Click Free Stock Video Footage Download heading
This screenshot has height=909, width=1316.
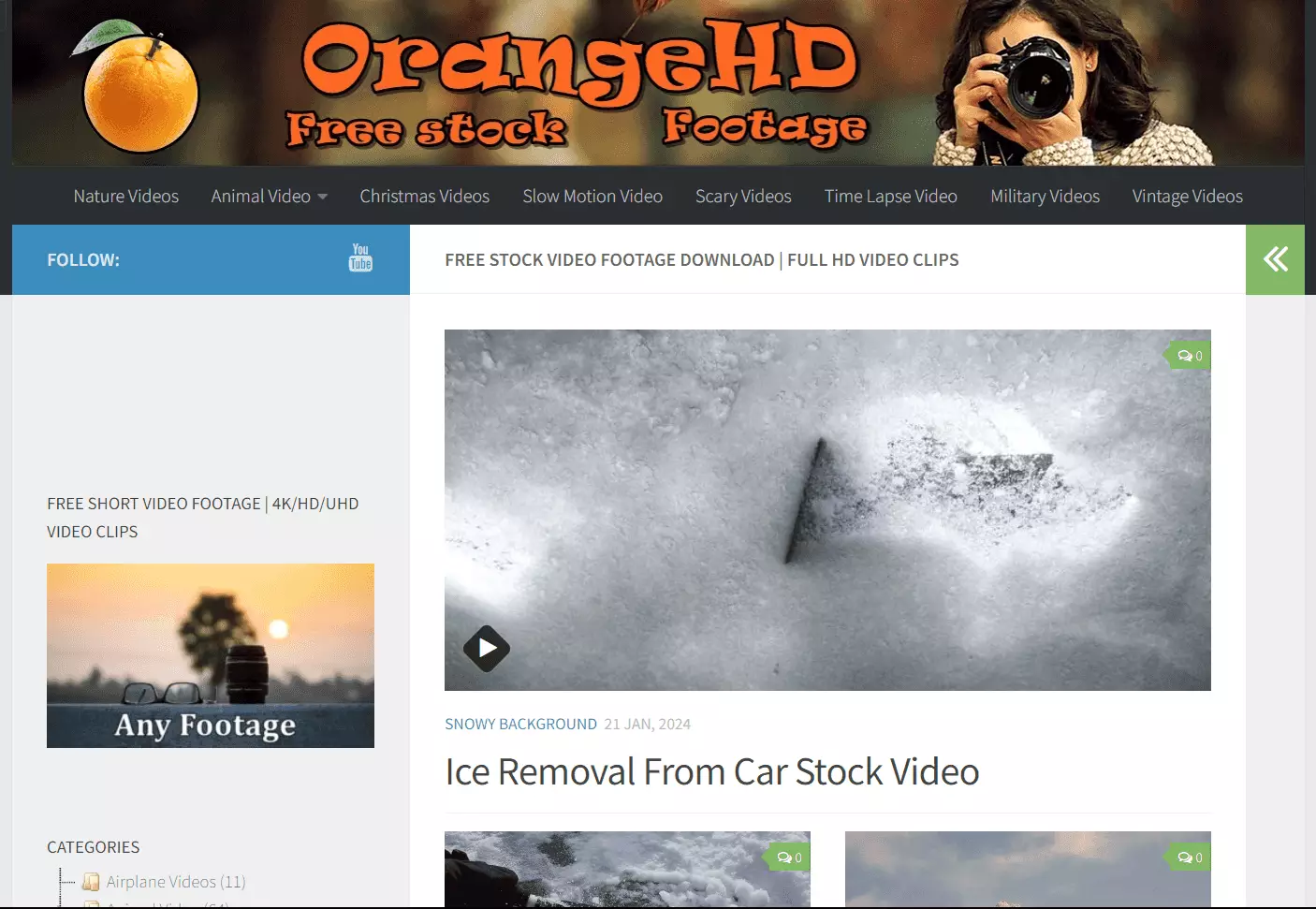point(702,260)
